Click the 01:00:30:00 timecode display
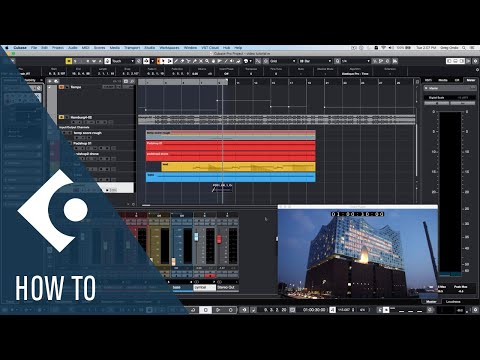The image size is (480, 360). (314, 310)
